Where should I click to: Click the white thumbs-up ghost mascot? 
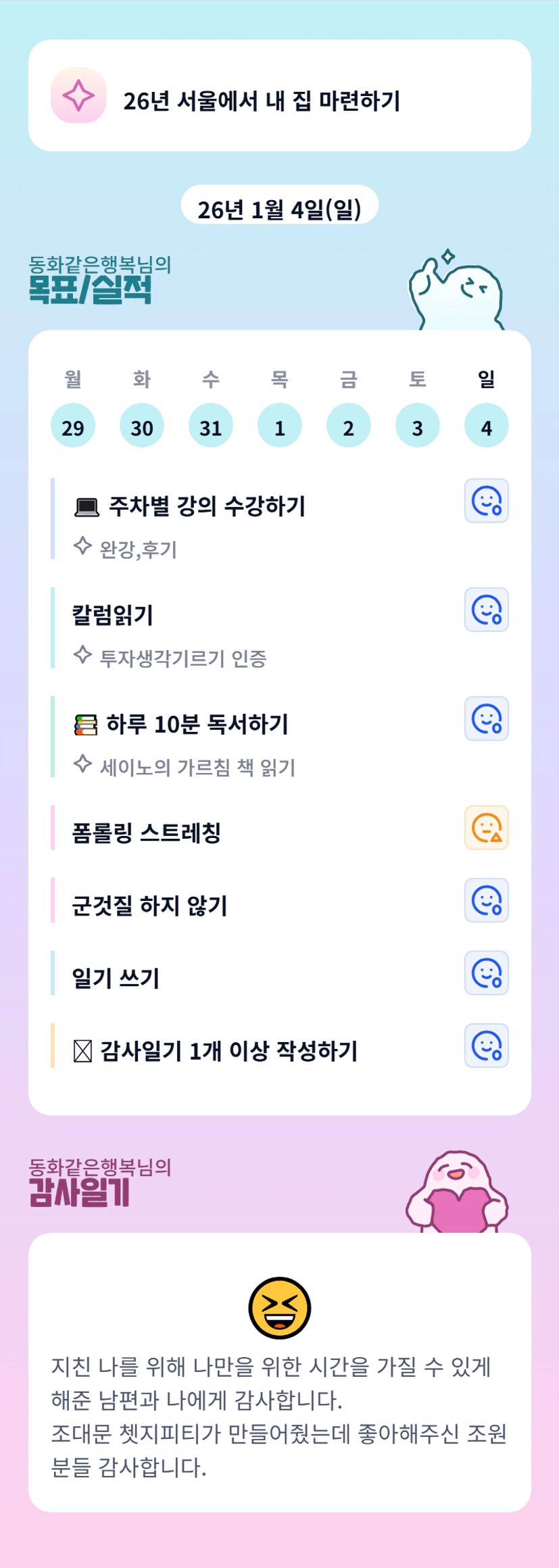click(457, 292)
